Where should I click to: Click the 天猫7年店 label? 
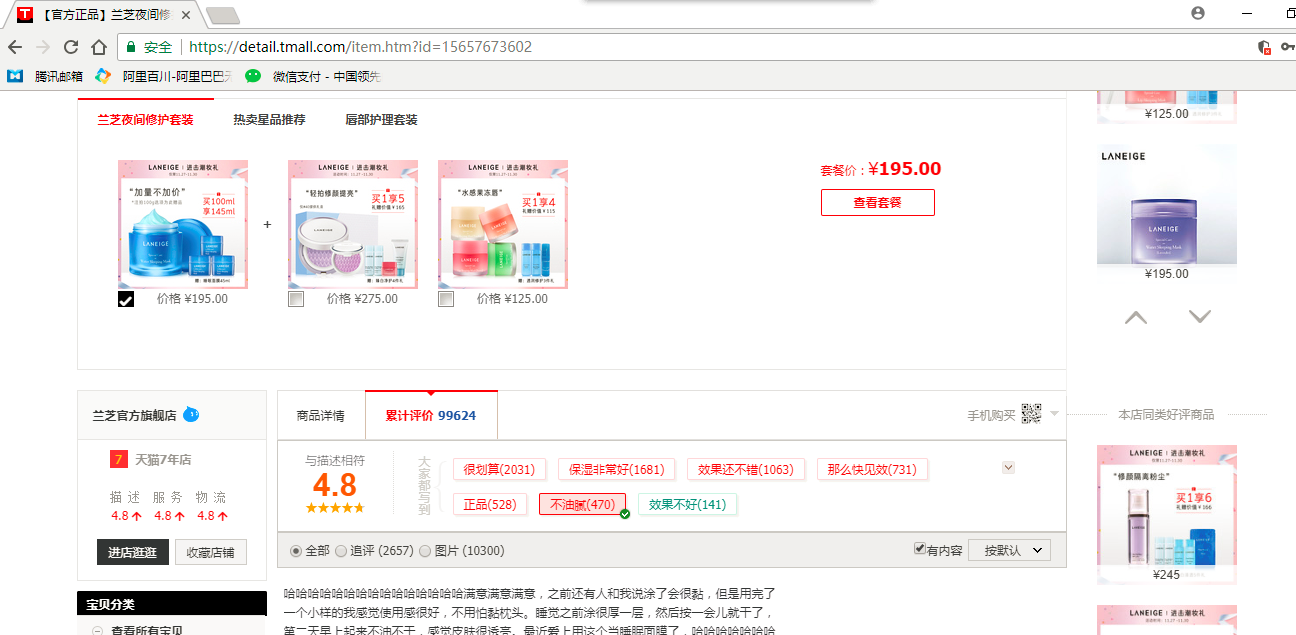coord(163,460)
